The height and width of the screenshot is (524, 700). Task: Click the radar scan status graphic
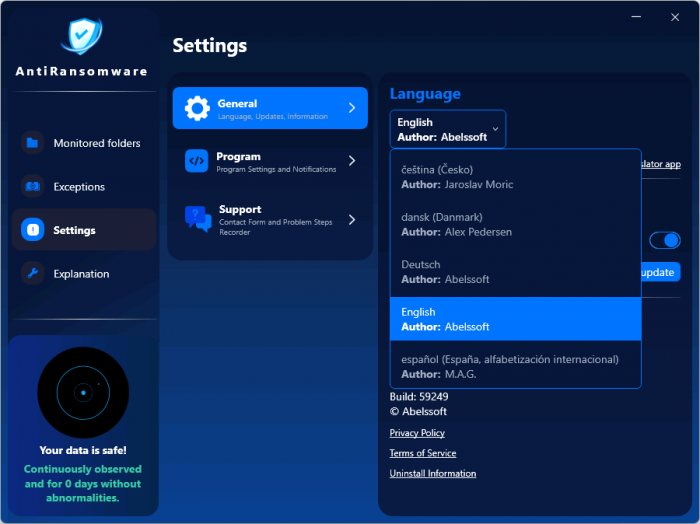click(x=83, y=392)
